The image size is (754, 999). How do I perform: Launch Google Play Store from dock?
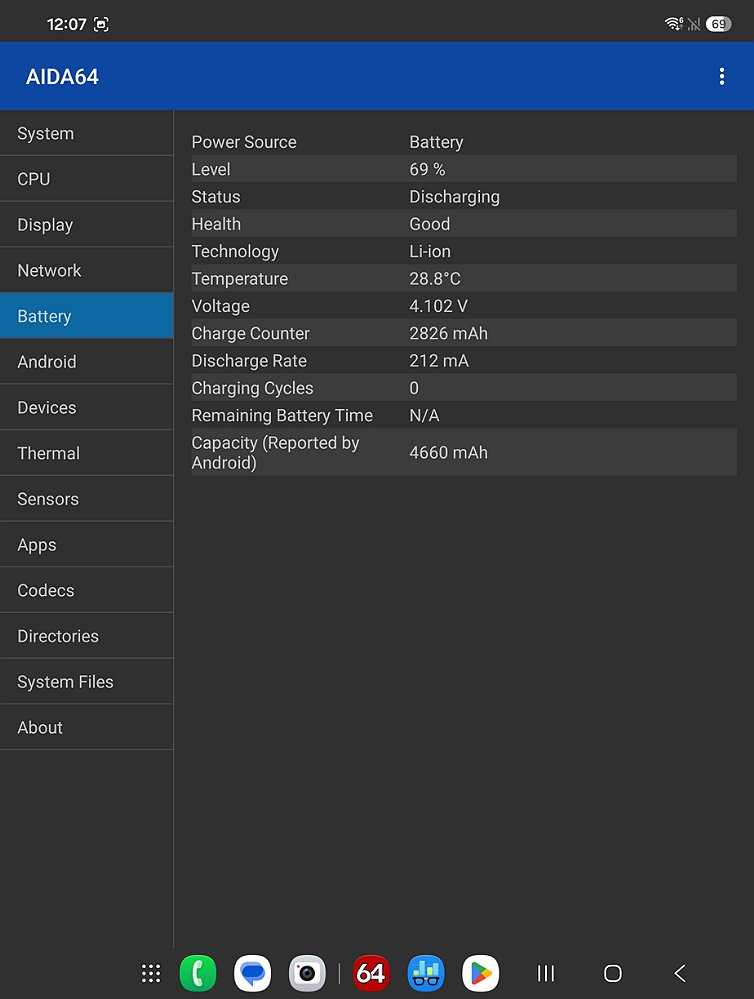click(481, 973)
